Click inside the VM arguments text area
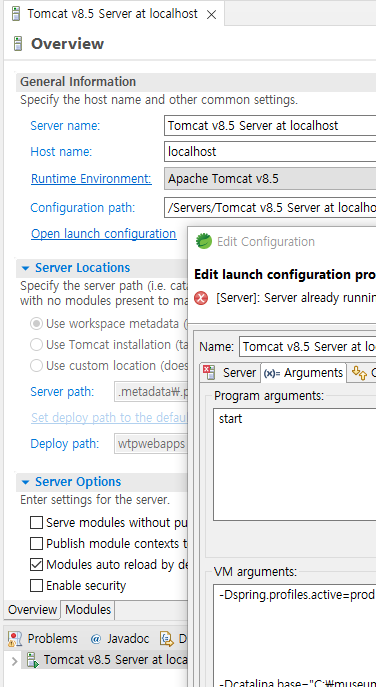This screenshot has height=687, width=376. click(294, 635)
